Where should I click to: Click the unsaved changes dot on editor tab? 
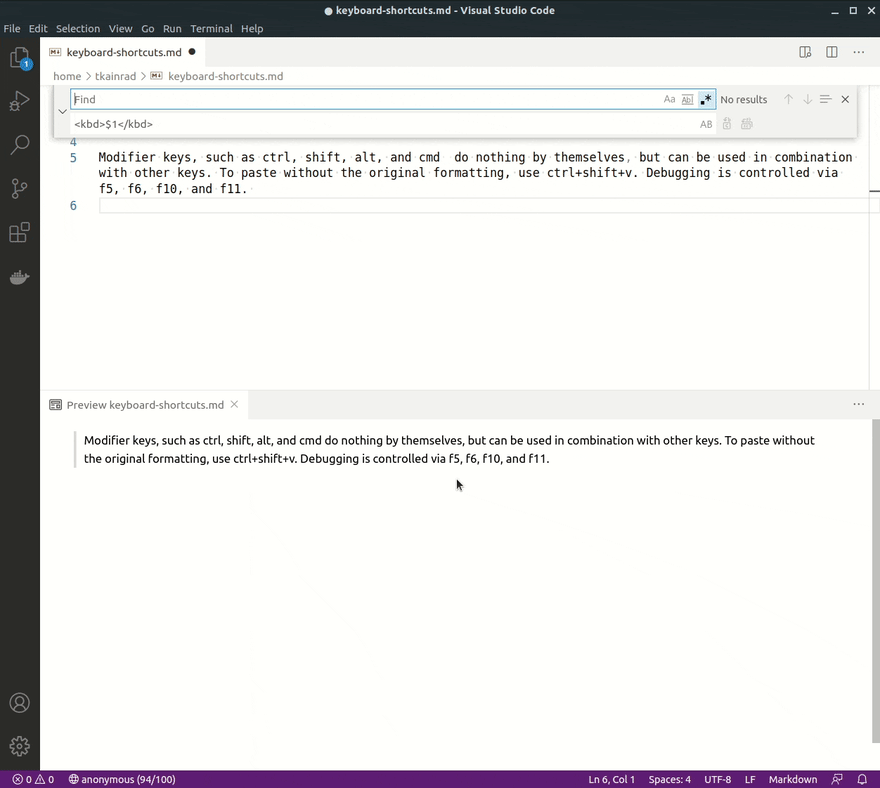pyautogui.click(x=192, y=52)
